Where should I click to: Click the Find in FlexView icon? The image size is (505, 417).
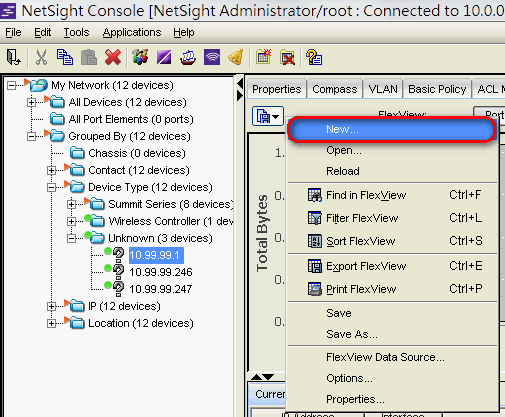(315, 195)
